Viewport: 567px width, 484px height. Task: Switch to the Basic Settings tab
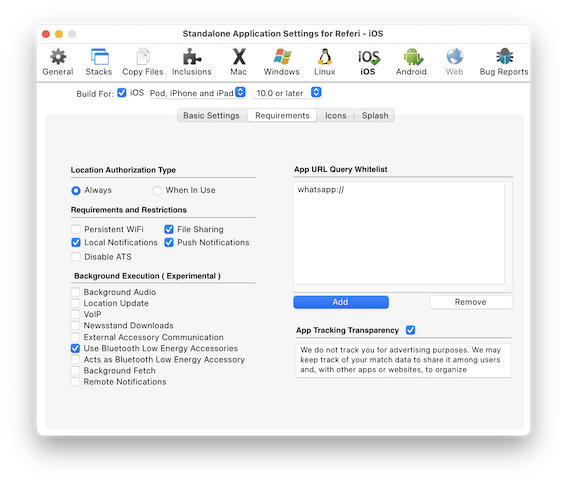coord(211,115)
